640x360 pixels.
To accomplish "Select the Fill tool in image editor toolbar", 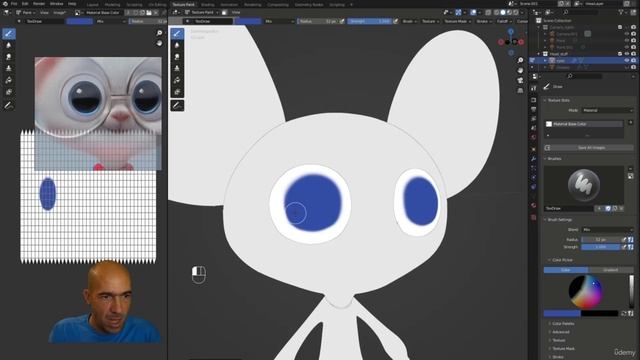I will [9, 80].
